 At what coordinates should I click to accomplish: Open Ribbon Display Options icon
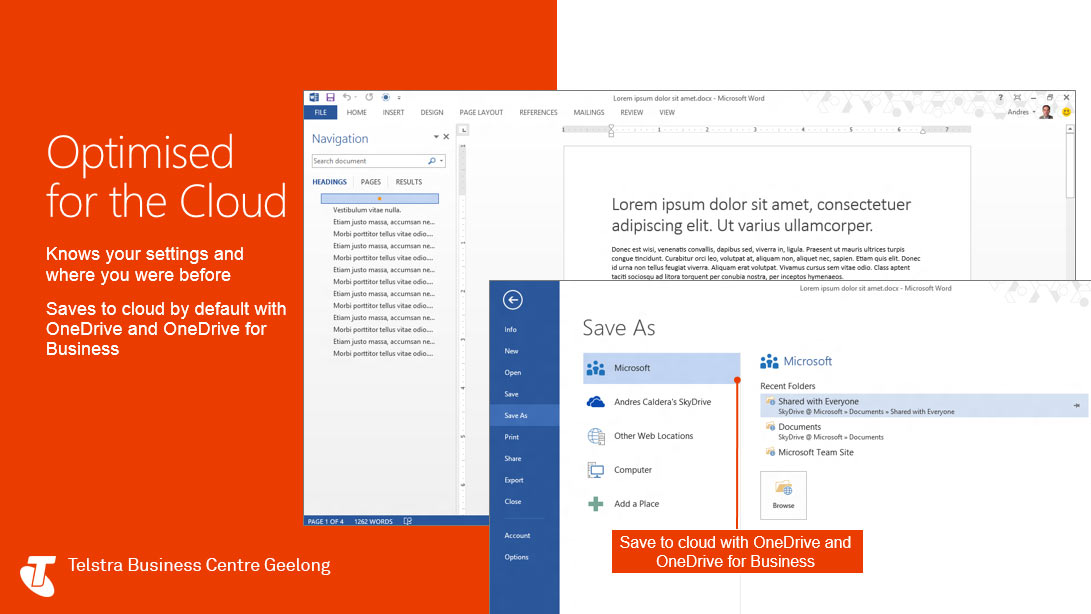point(1017,97)
